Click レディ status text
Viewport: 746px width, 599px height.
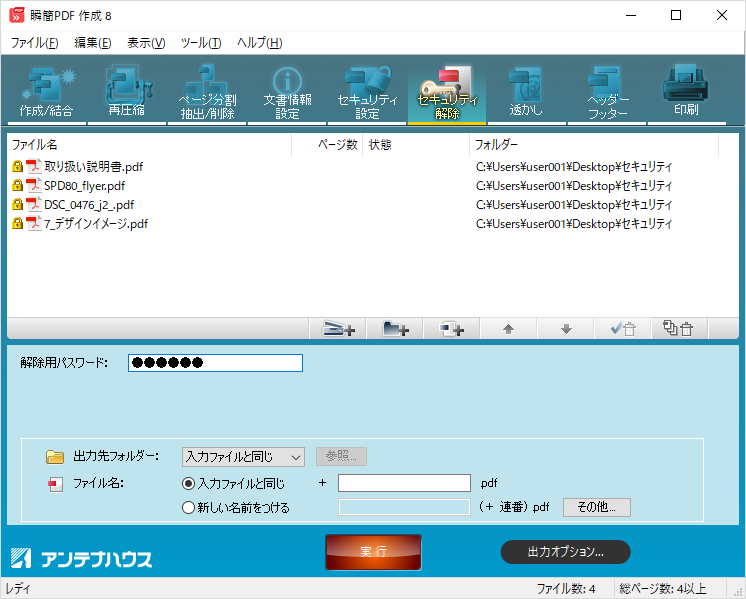pos(18,589)
